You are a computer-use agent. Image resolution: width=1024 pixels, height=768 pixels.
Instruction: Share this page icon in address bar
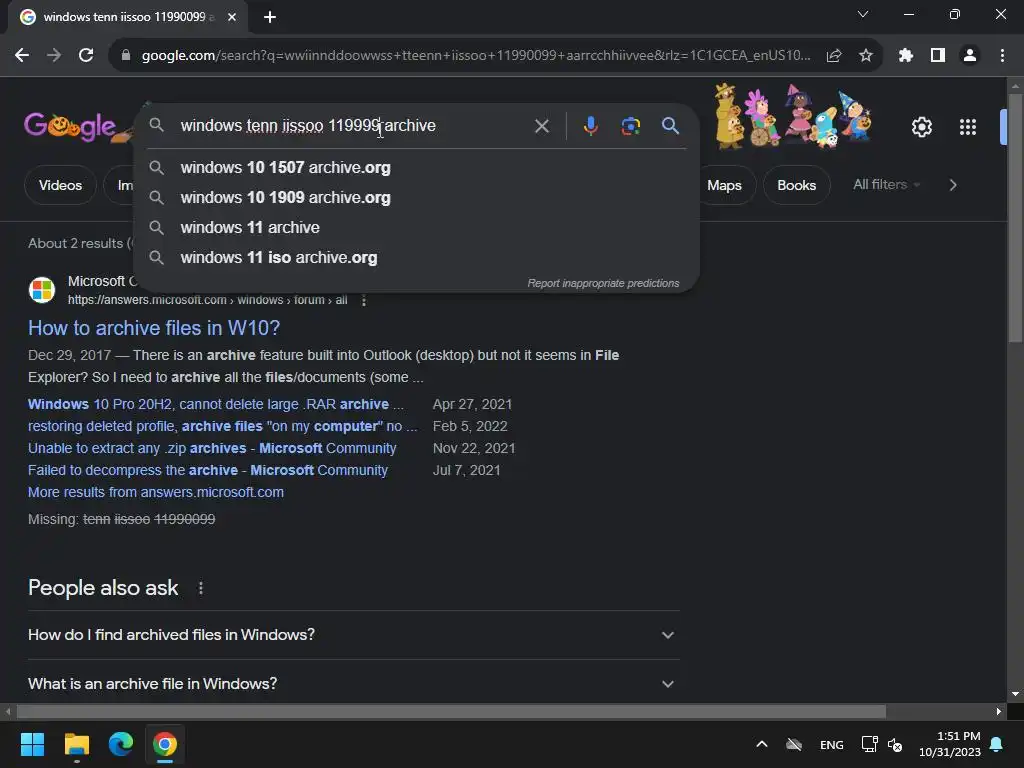point(834,56)
